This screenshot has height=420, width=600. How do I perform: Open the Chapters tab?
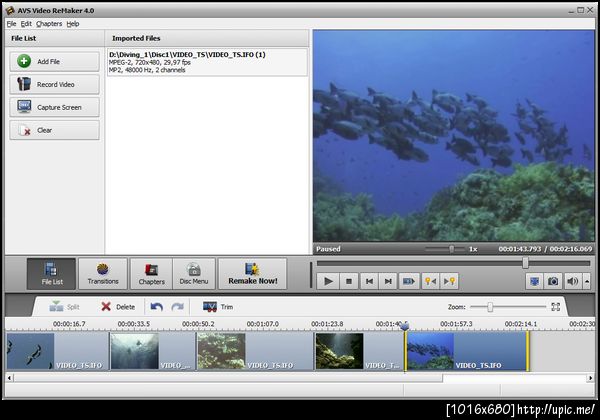pos(152,274)
